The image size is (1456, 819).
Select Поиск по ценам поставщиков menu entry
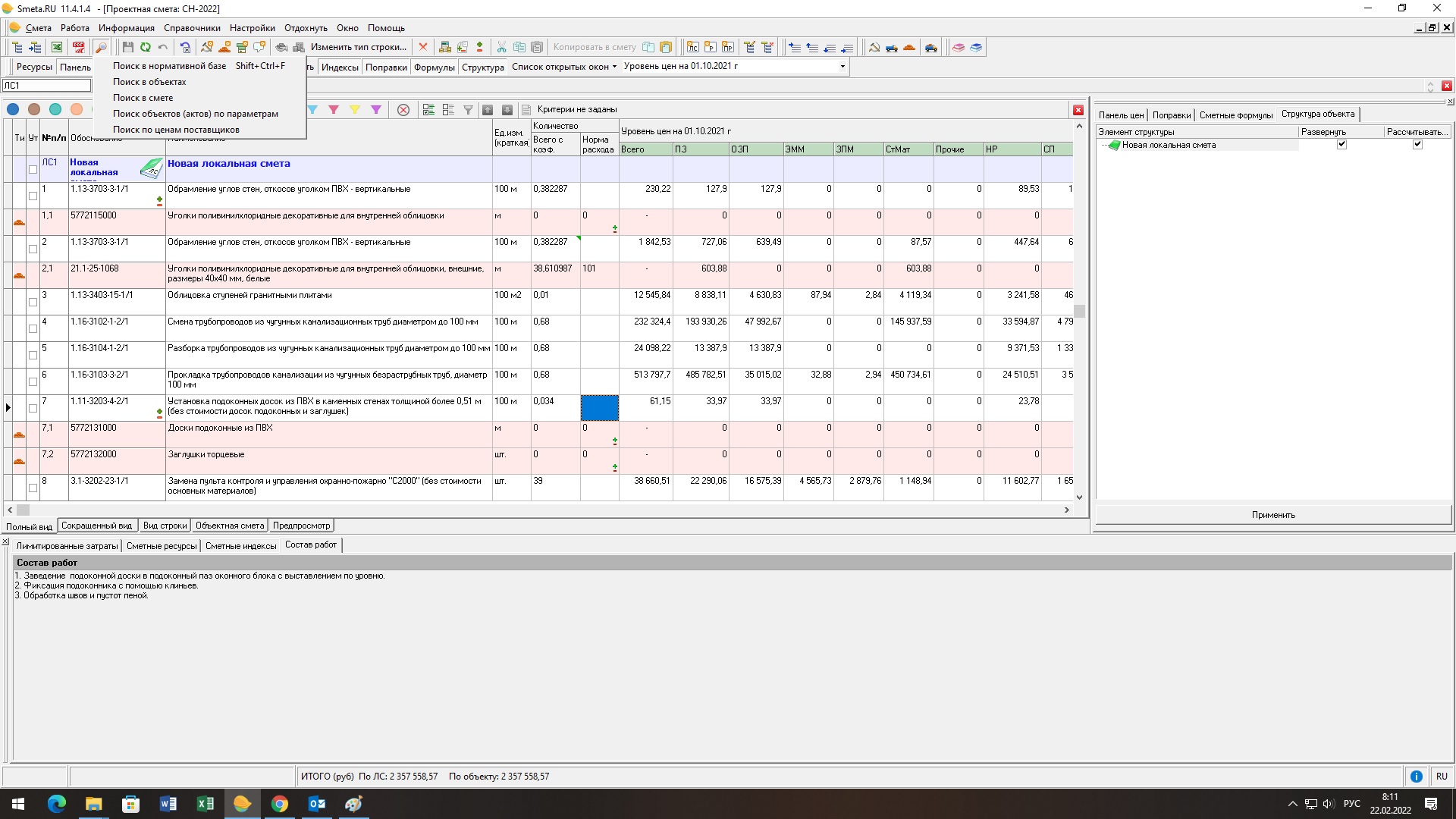(199, 130)
